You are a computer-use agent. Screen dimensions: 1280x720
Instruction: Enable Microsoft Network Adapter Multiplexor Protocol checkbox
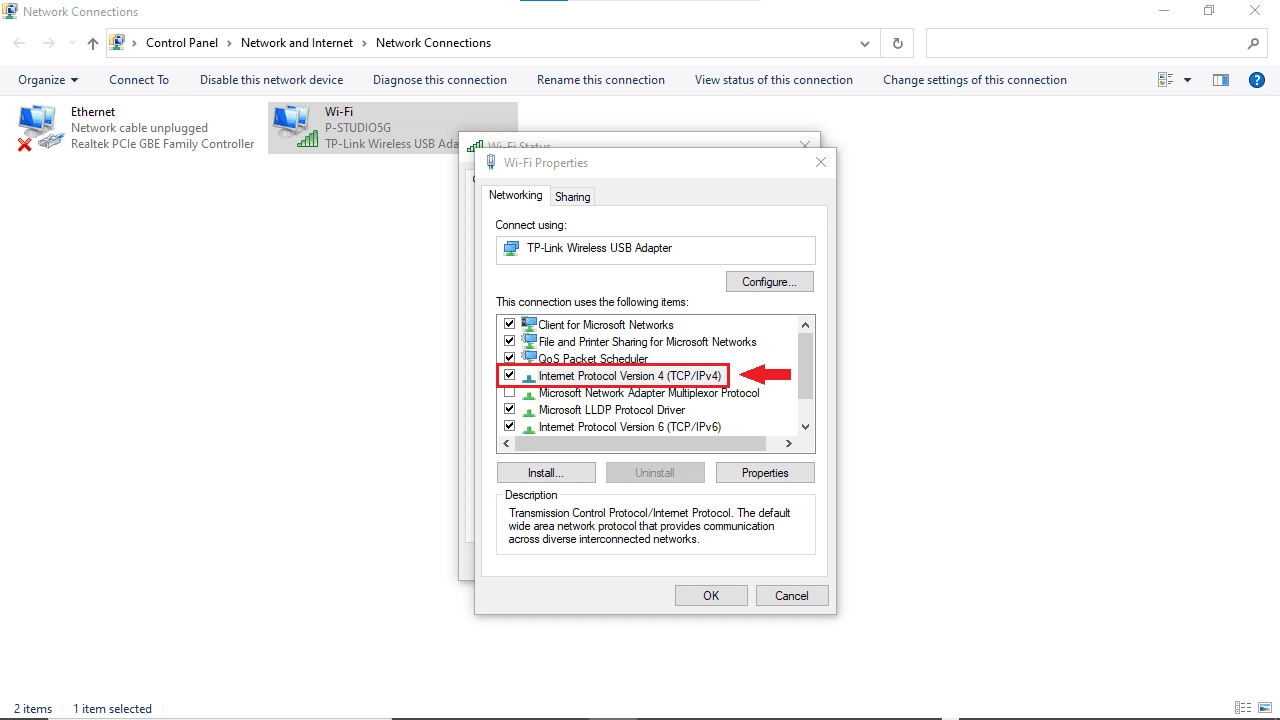click(x=509, y=392)
